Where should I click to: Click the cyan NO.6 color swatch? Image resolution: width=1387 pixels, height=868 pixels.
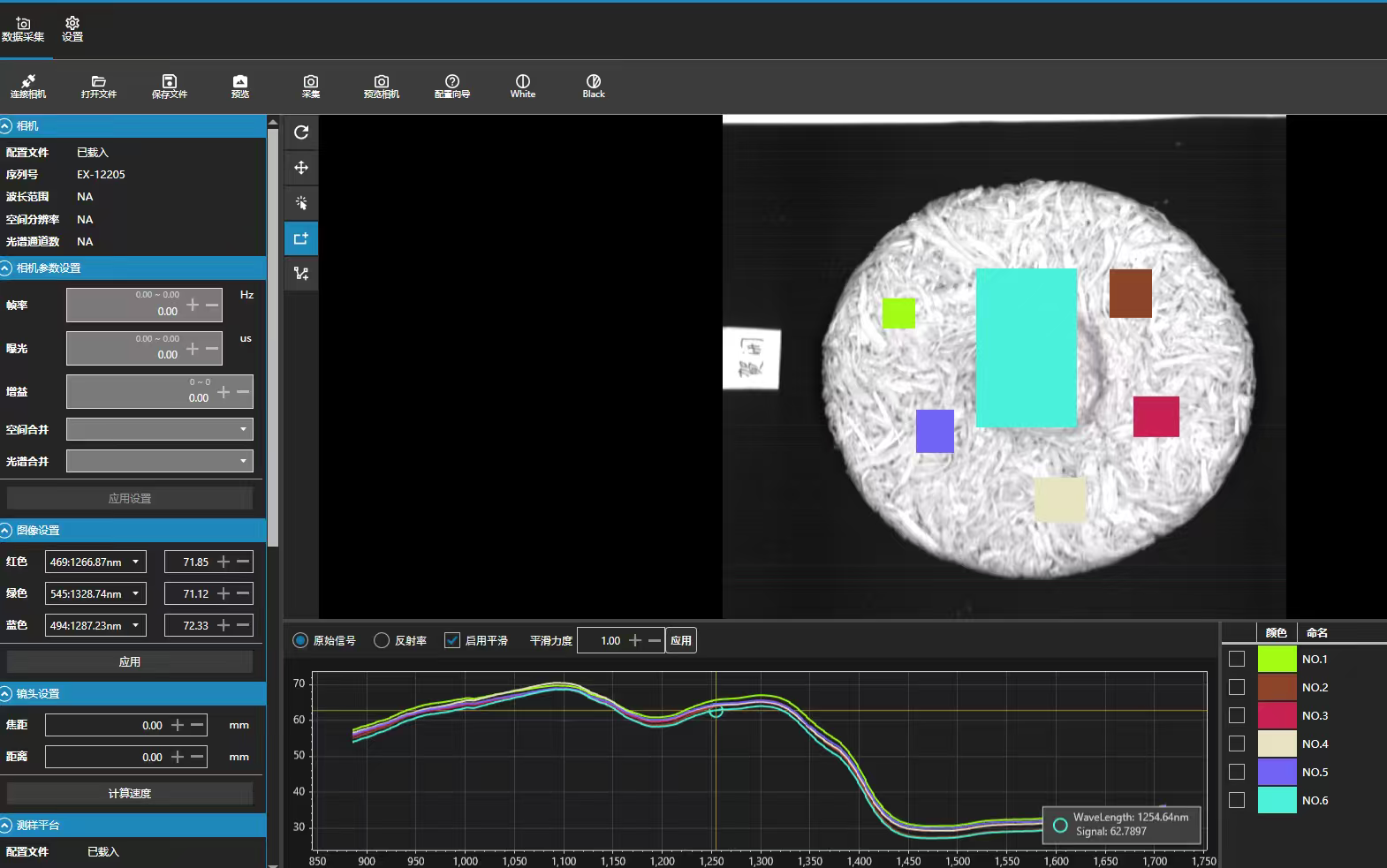1277,800
